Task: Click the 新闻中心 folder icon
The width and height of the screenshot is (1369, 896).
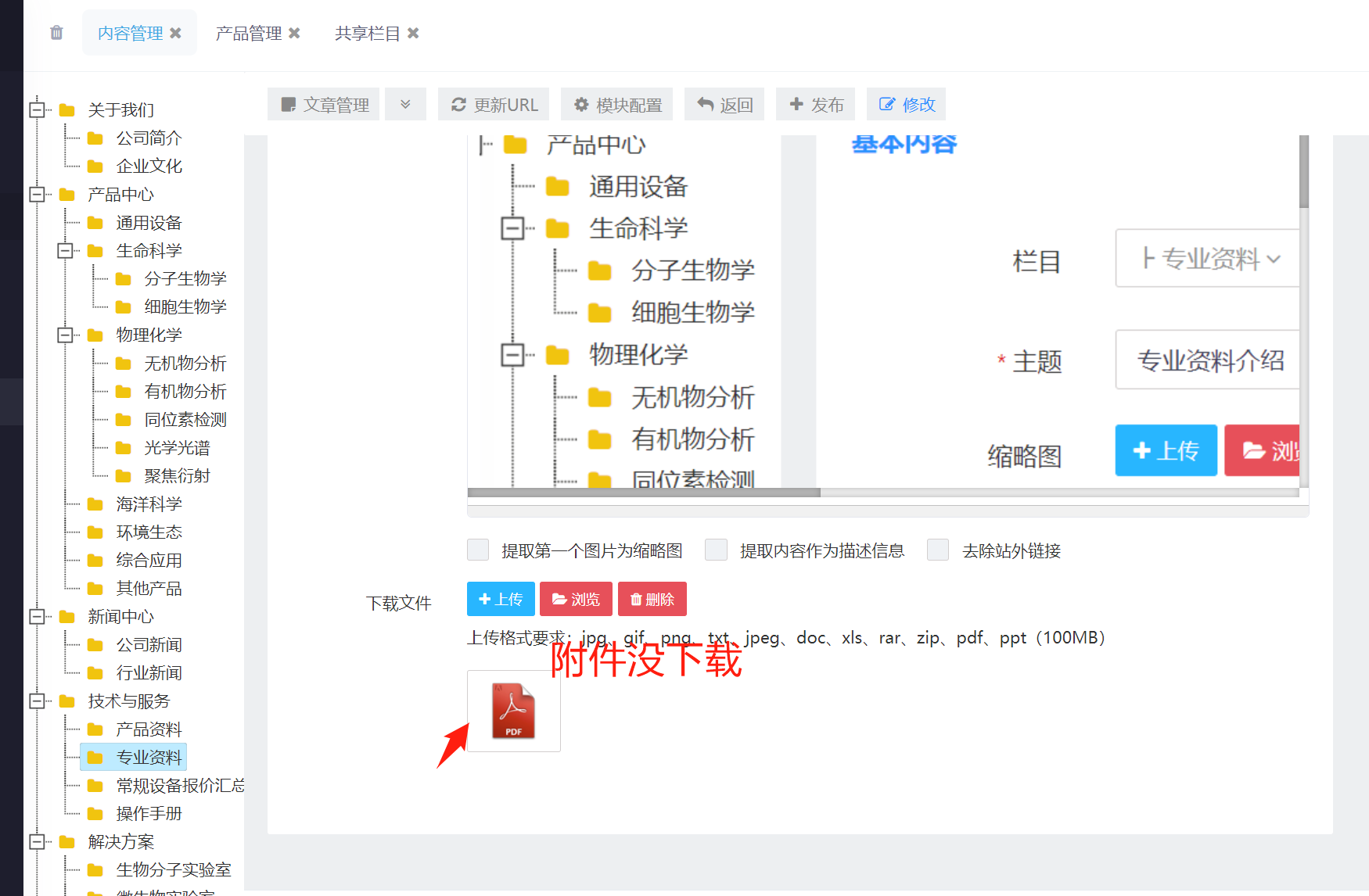Action: coord(67,616)
